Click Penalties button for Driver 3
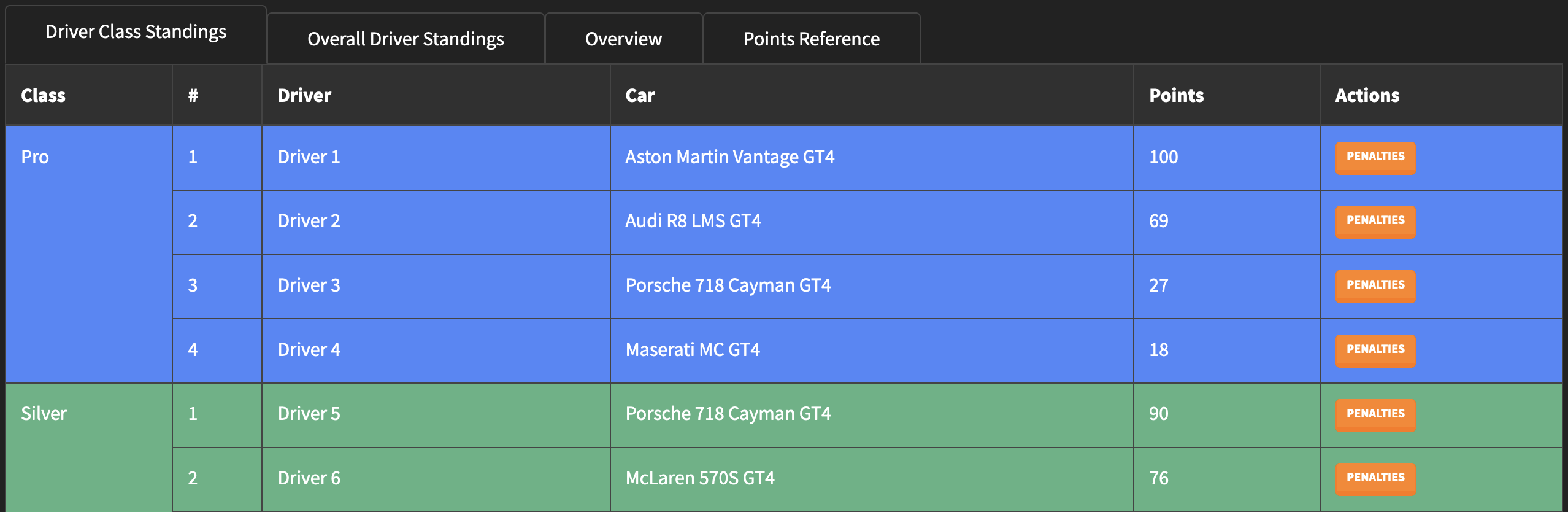This screenshot has height=512, width=1568. click(x=1375, y=285)
